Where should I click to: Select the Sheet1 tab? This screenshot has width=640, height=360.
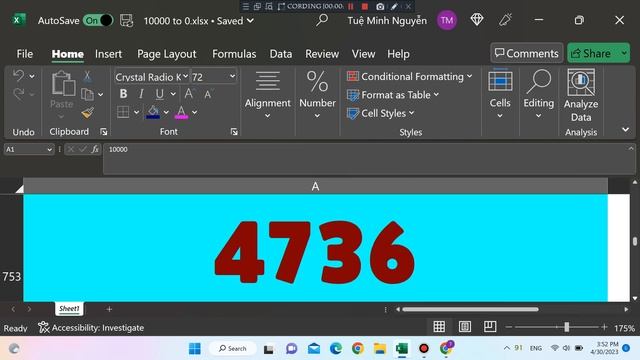click(69, 309)
